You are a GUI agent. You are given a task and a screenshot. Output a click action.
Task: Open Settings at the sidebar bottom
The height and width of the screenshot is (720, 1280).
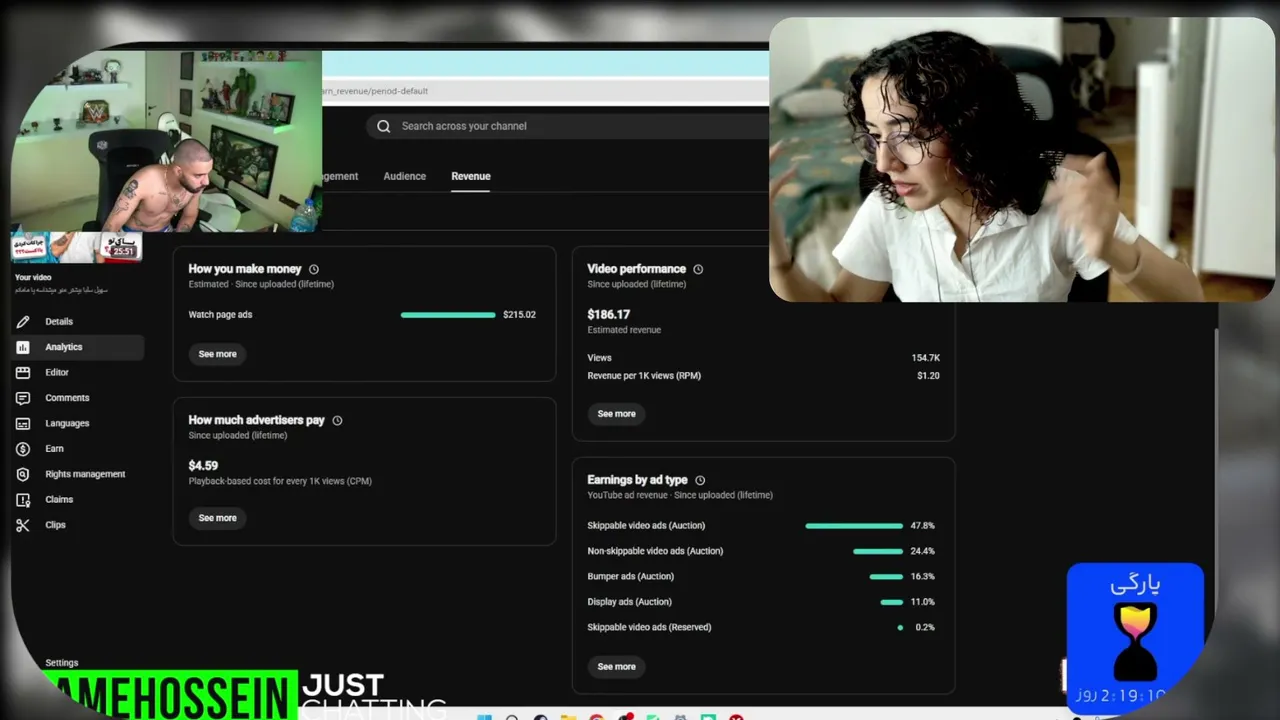click(62, 663)
